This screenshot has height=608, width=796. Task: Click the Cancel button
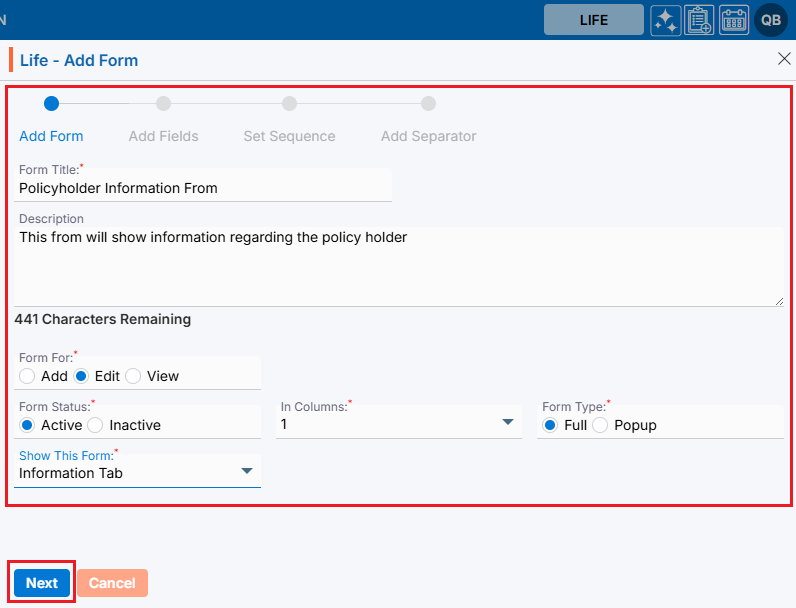(112, 583)
